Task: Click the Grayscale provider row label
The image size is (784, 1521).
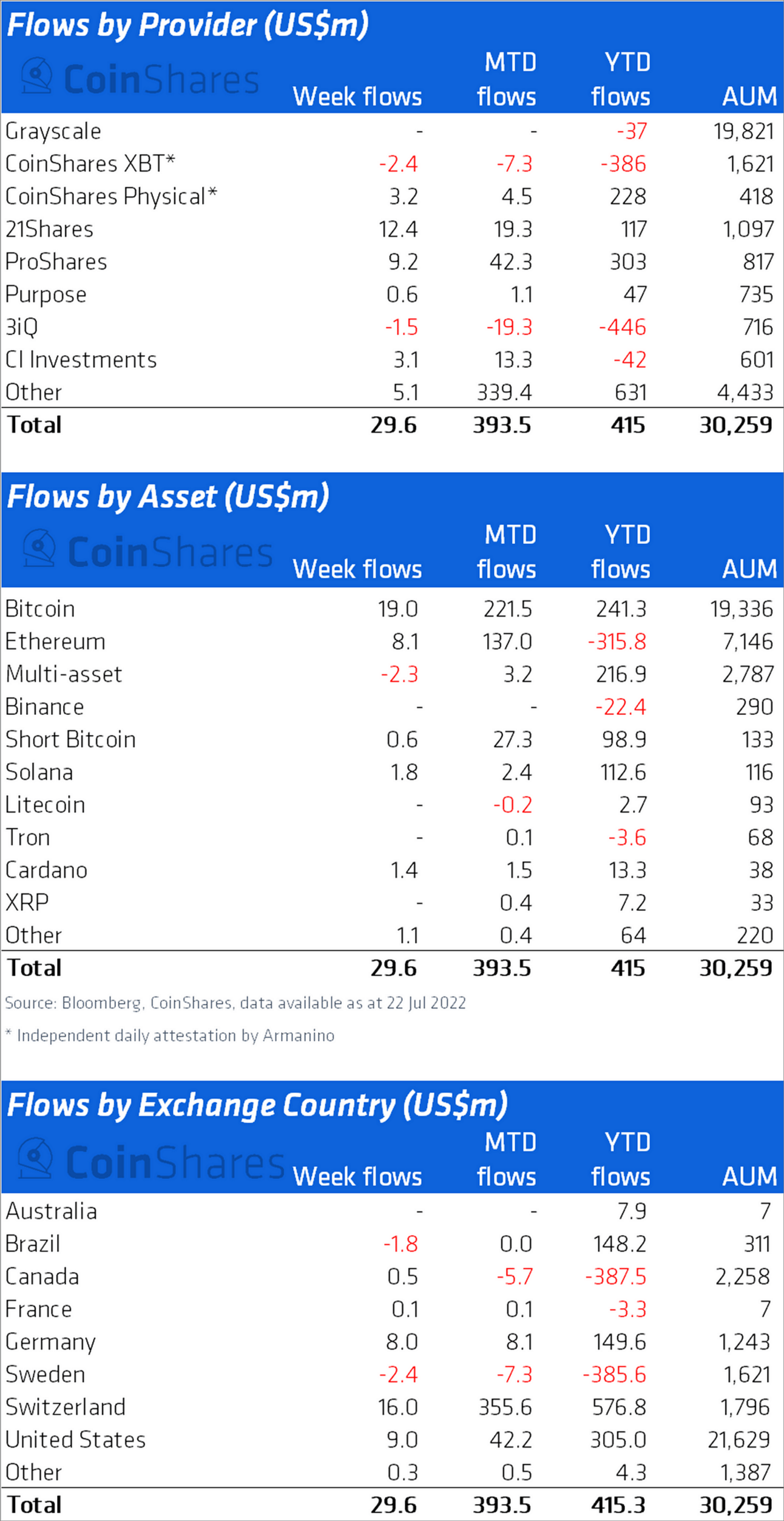Action: coord(53,132)
